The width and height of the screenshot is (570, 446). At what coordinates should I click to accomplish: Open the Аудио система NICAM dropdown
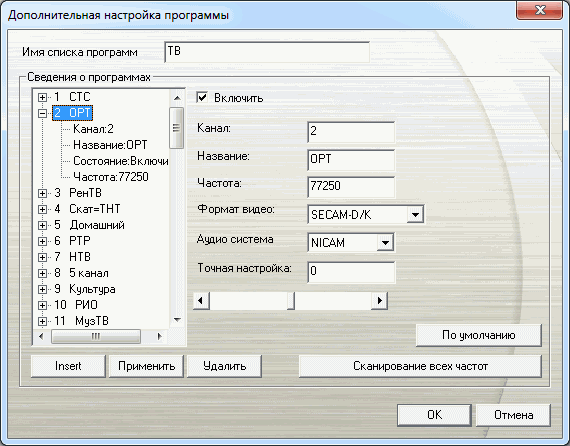tap(385, 242)
